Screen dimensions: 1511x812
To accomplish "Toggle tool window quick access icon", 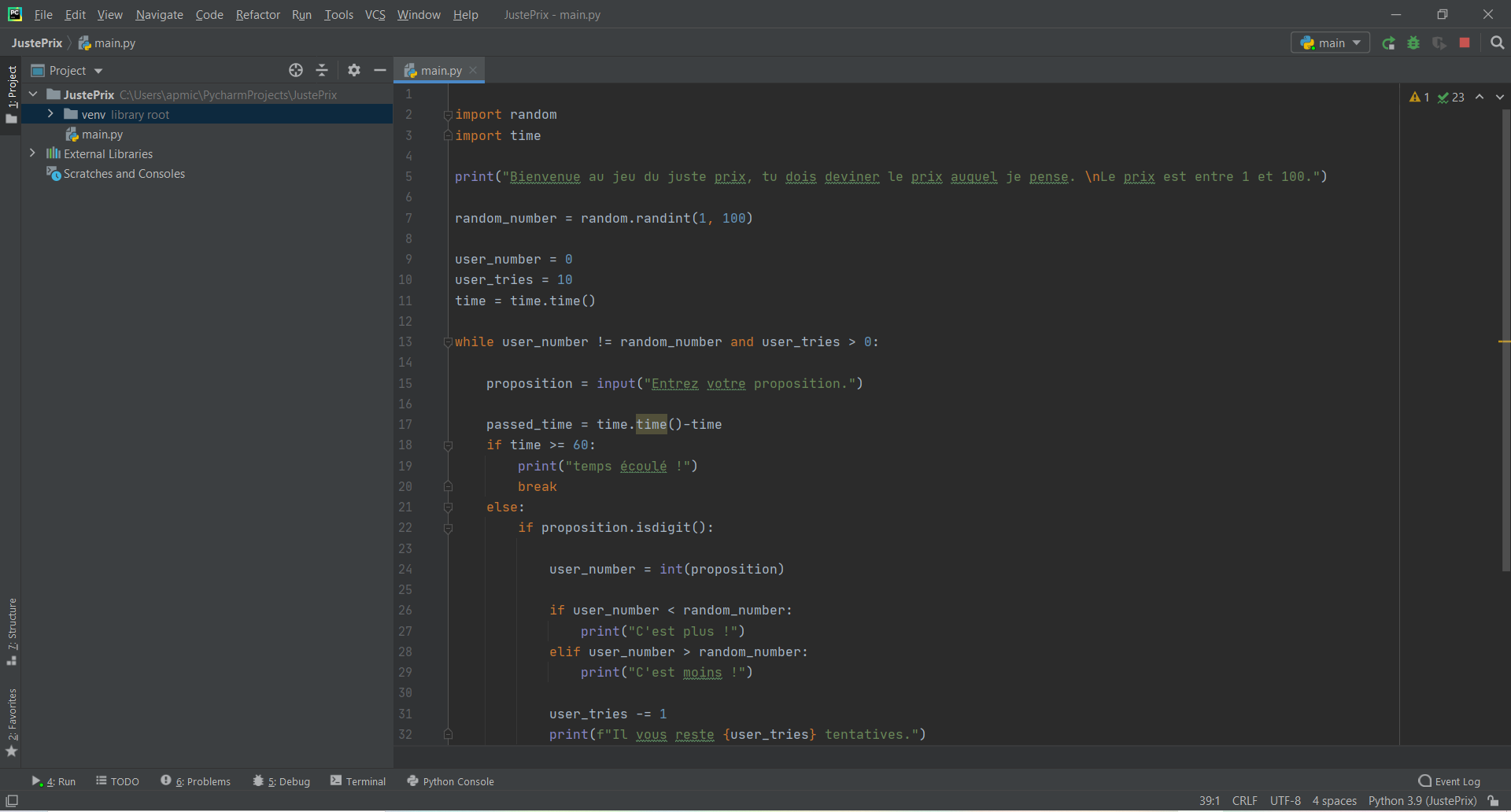I will pos(12,801).
